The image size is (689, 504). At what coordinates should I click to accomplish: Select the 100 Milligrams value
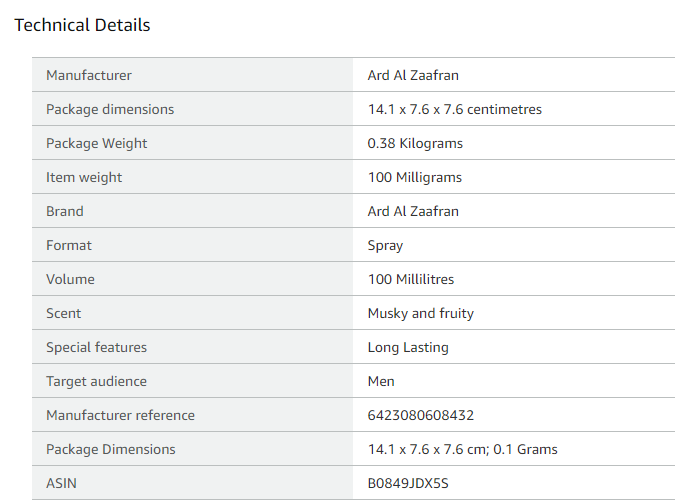414,177
